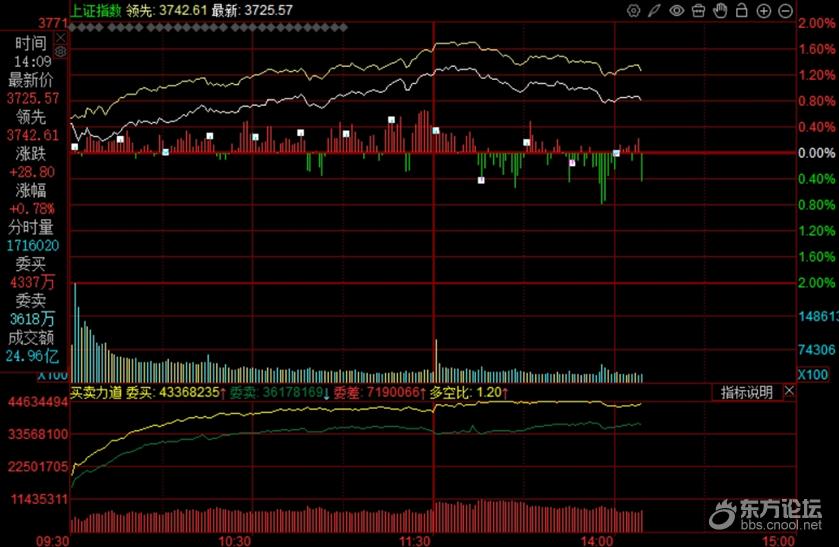Click 委买 value 4337万
Image resolution: width=839 pixels, height=547 pixels.
pyautogui.click(x=33, y=282)
